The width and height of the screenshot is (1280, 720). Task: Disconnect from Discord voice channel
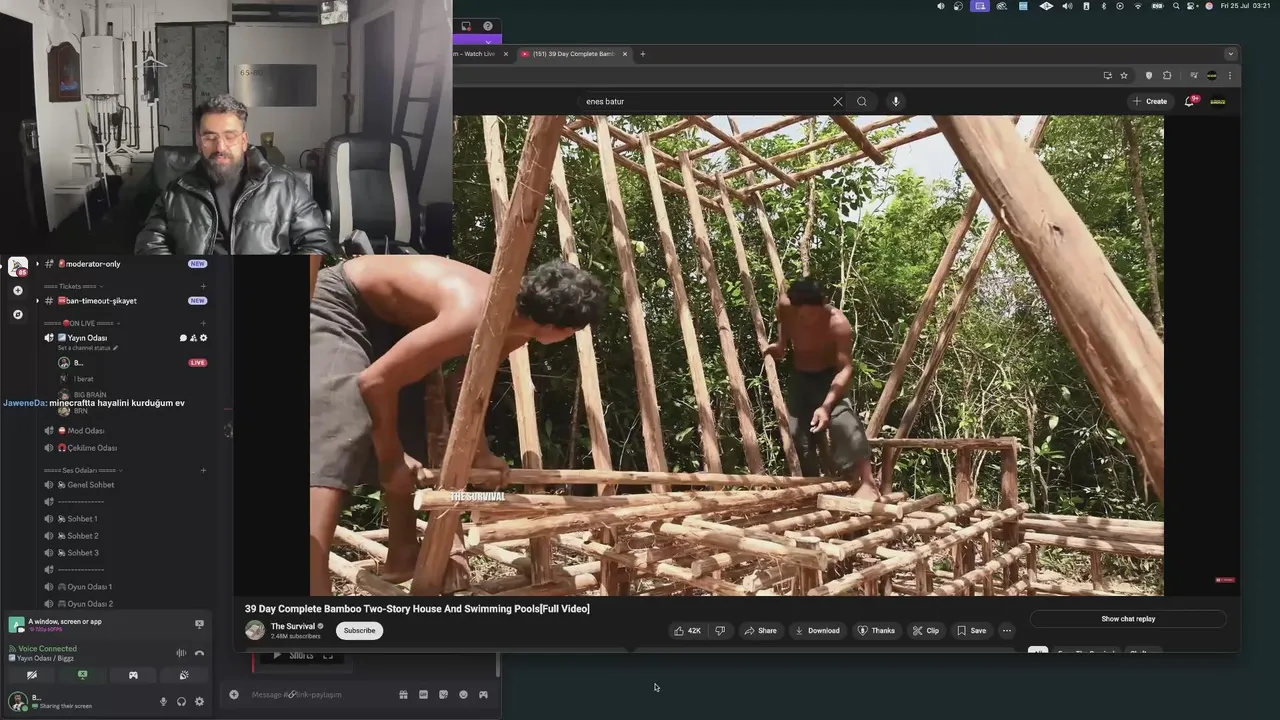[199, 653]
